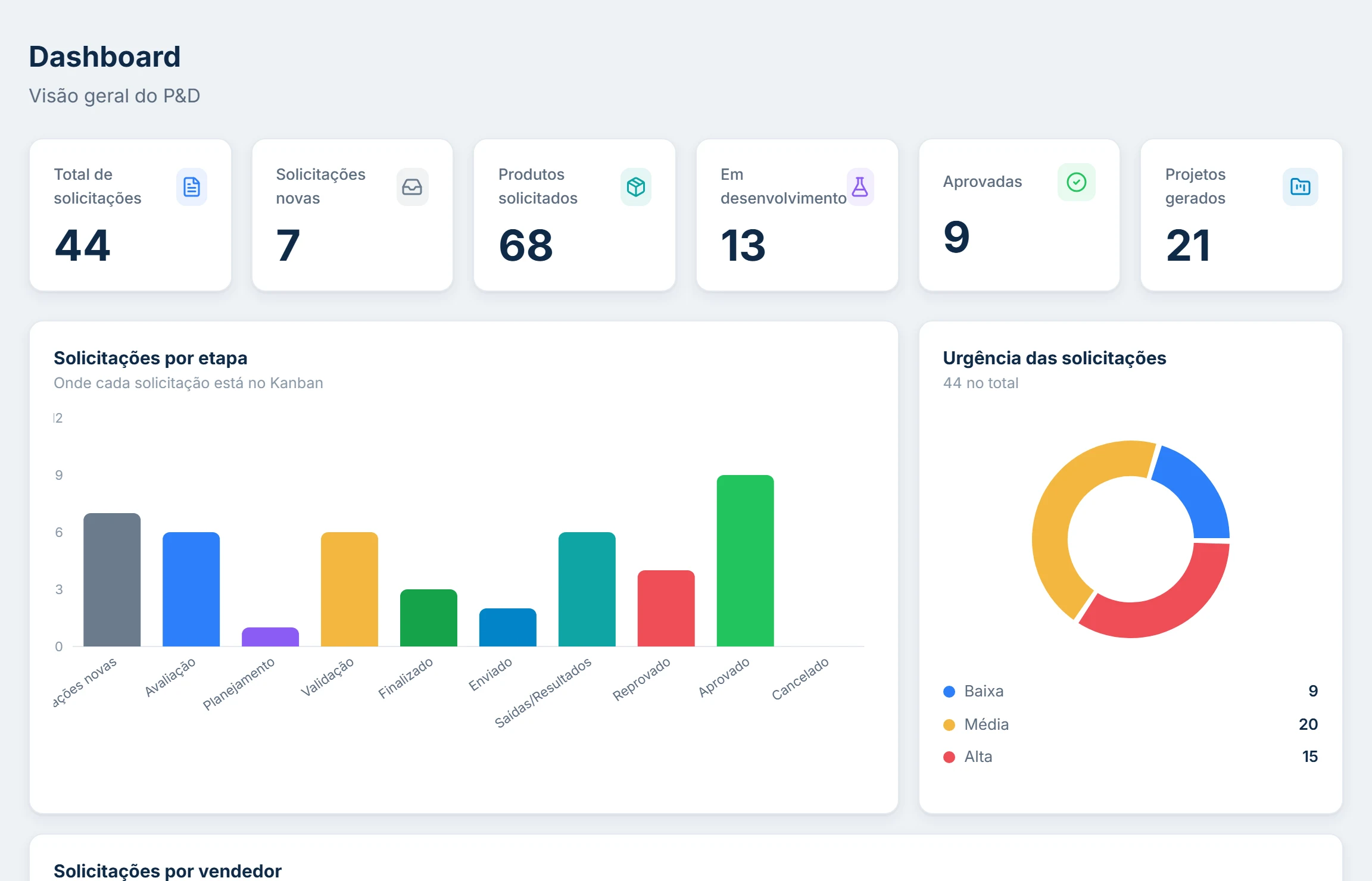1372x881 pixels.
Task: Click the number 13 on Em desenvolvimento
Action: 743,245
